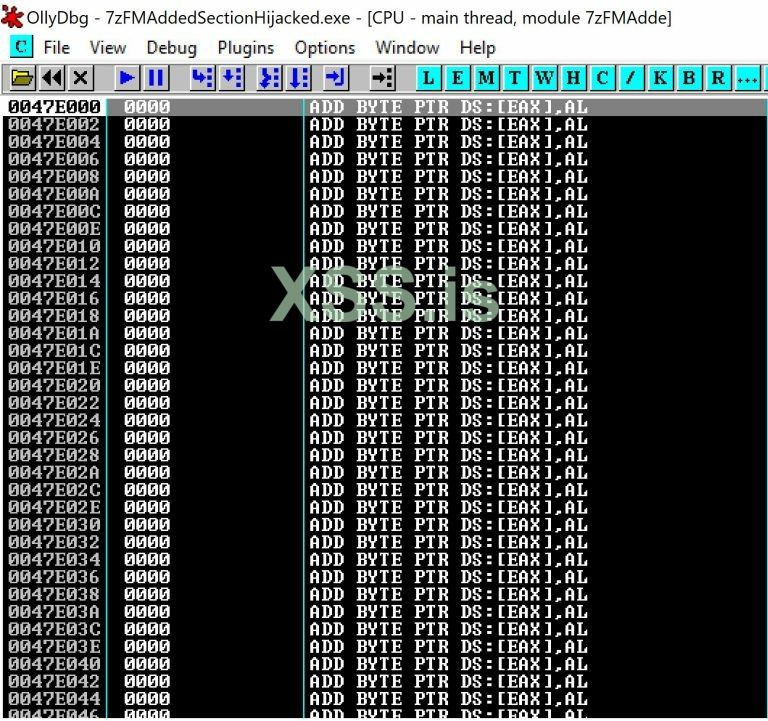This screenshot has height=721, width=768.
Task: Show Call stack with K button
Action: (x=660, y=78)
